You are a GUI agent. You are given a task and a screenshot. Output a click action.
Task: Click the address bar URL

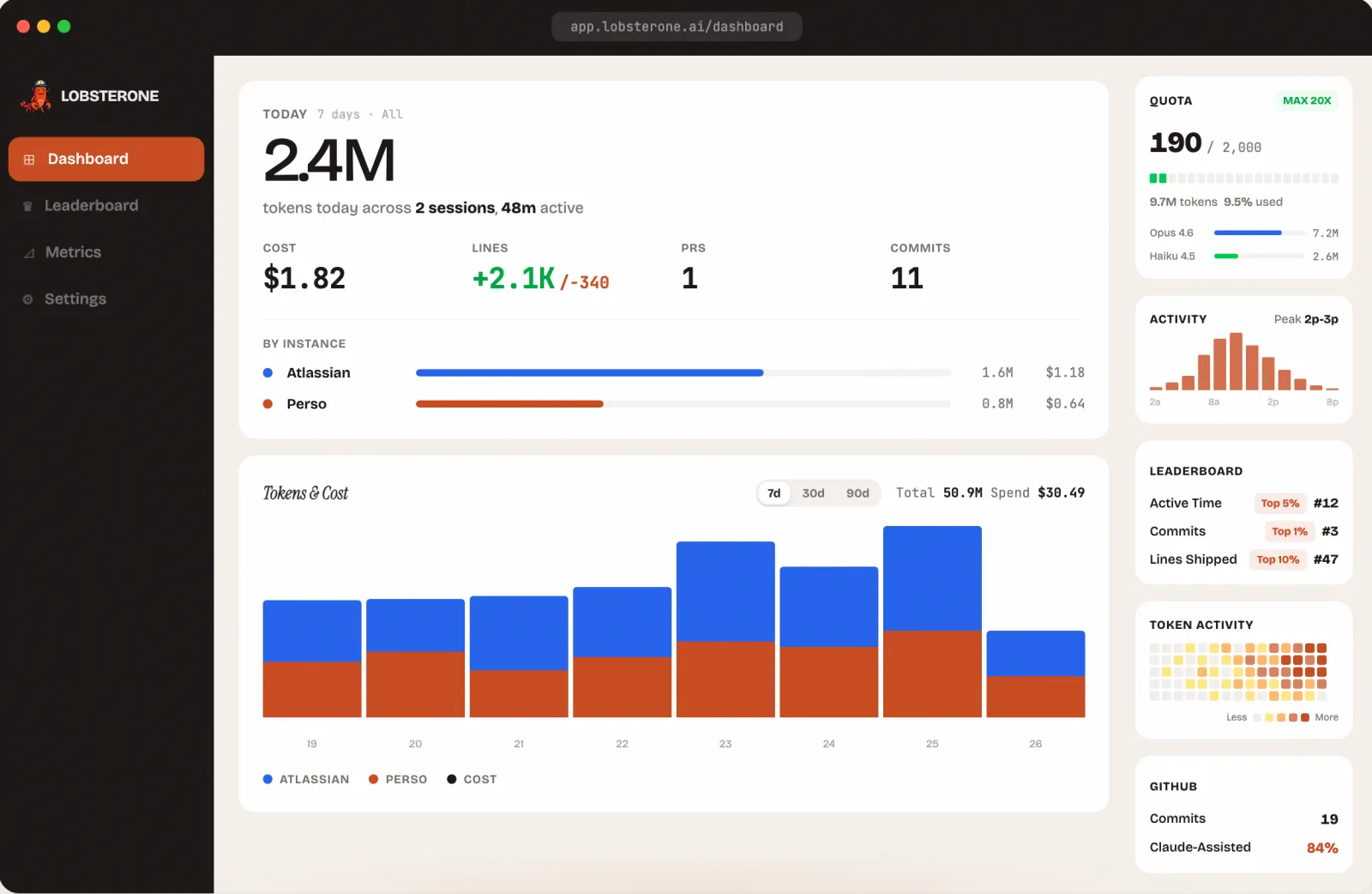click(677, 27)
